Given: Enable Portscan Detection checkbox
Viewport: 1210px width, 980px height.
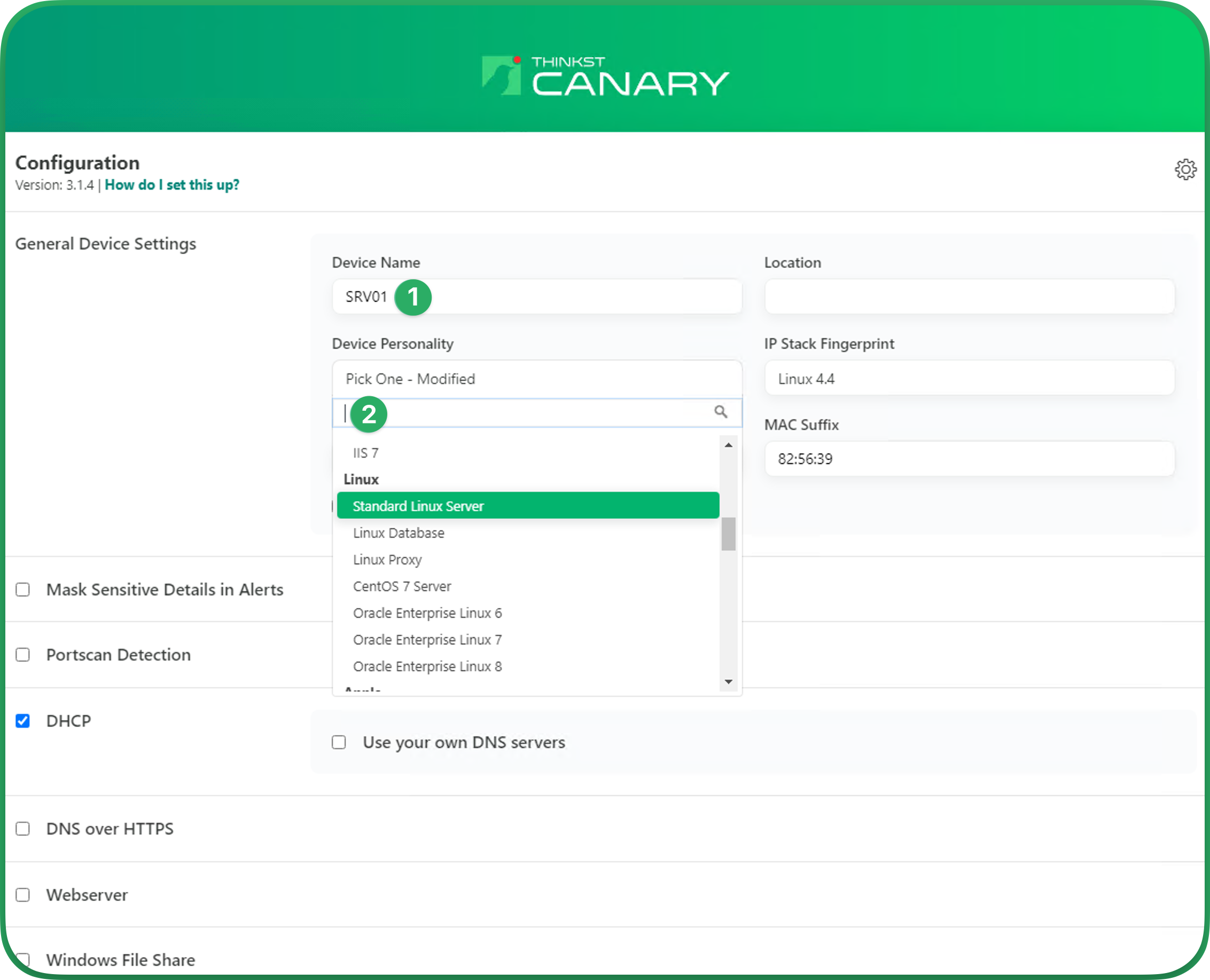Looking at the screenshot, I should pos(22,655).
